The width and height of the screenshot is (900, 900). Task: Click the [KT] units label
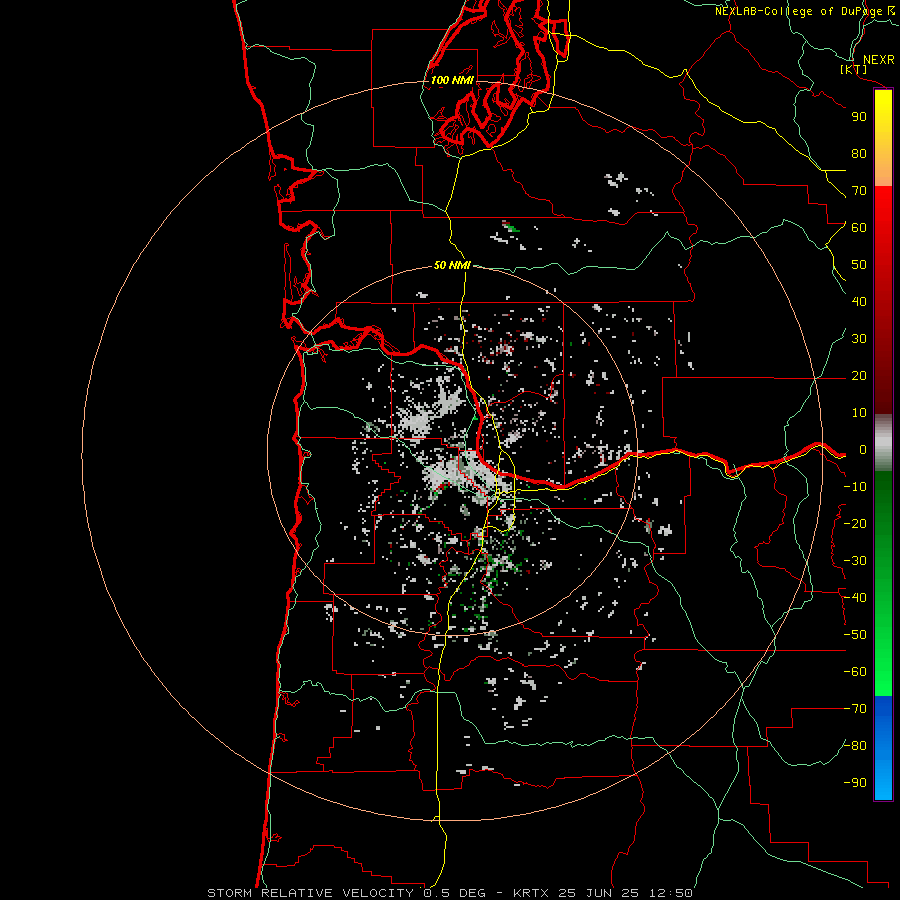click(854, 69)
